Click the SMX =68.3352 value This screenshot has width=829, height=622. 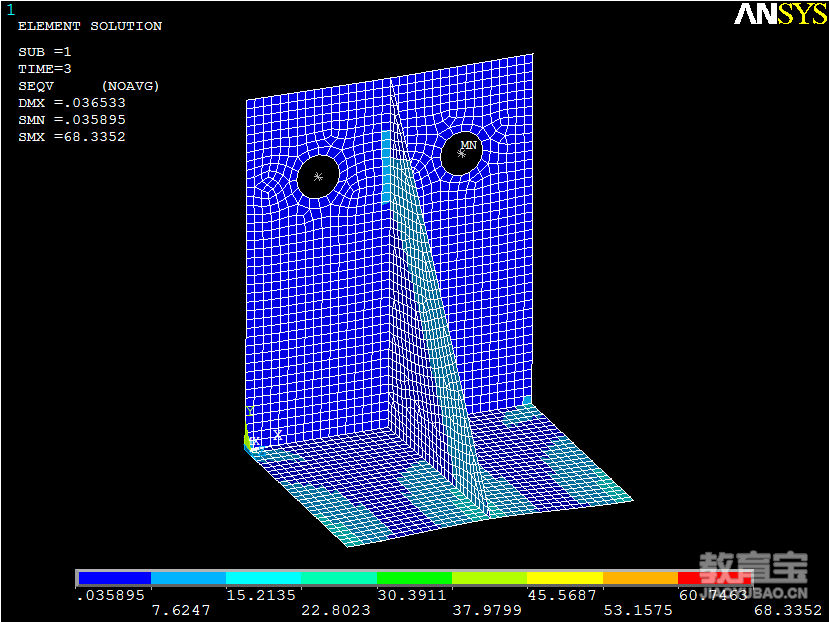click(x=72, y=136)
